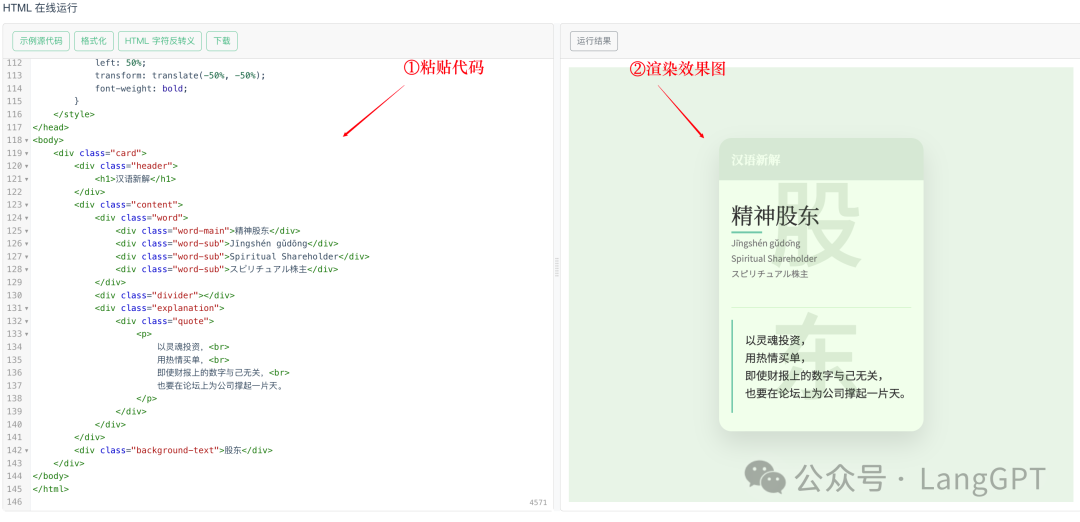Download the code with the 下载 button
Screen dimensions: 1080x522
tap(222, 41)
